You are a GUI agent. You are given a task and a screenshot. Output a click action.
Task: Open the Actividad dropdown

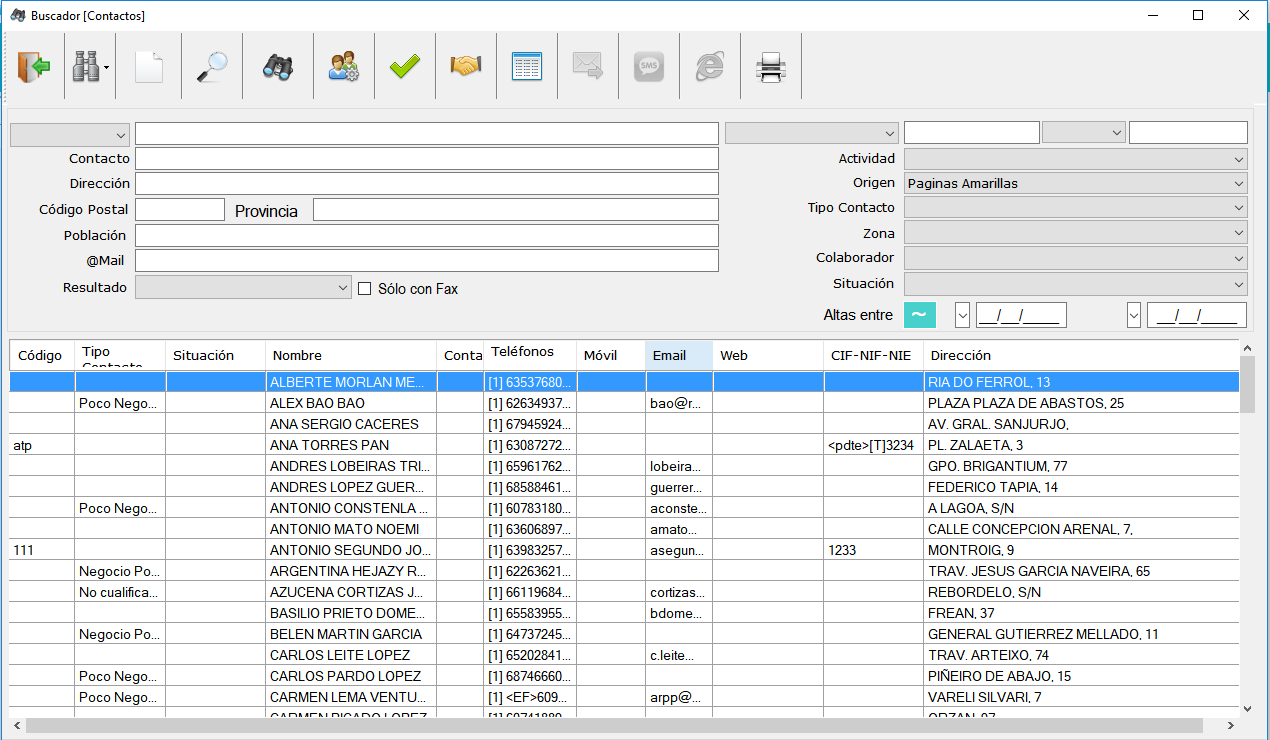click(1076, 159)
